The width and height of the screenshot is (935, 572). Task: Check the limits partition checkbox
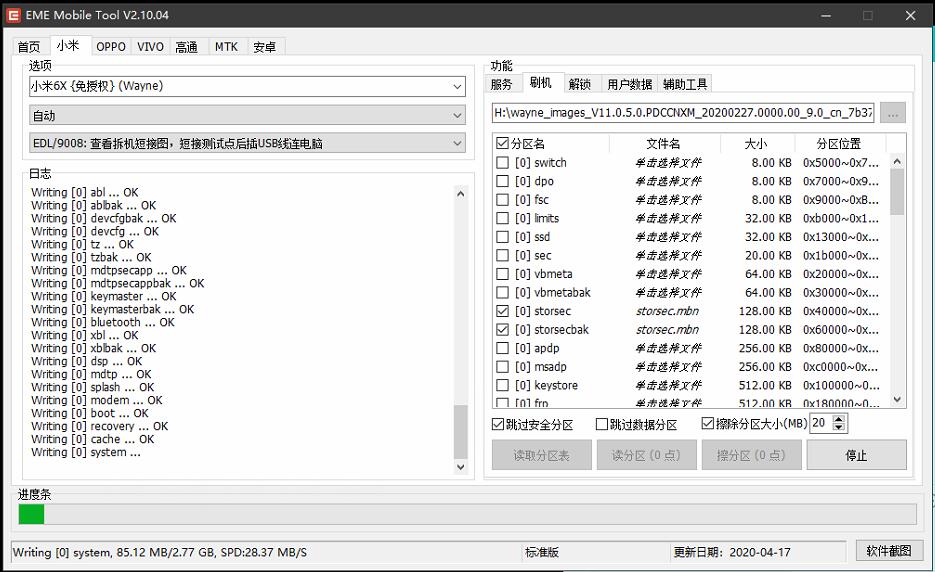coord(503,218)
